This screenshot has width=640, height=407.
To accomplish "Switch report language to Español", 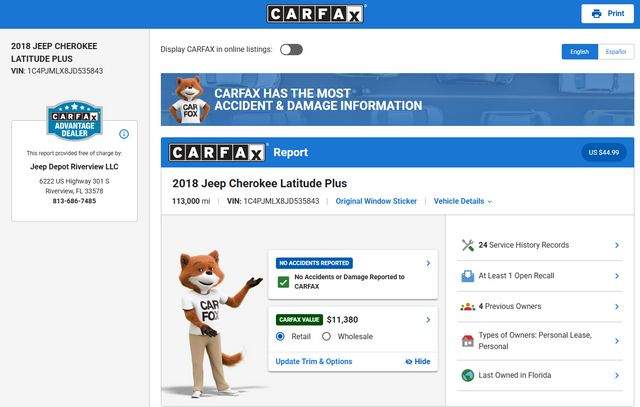I will (x=616, y=52).
